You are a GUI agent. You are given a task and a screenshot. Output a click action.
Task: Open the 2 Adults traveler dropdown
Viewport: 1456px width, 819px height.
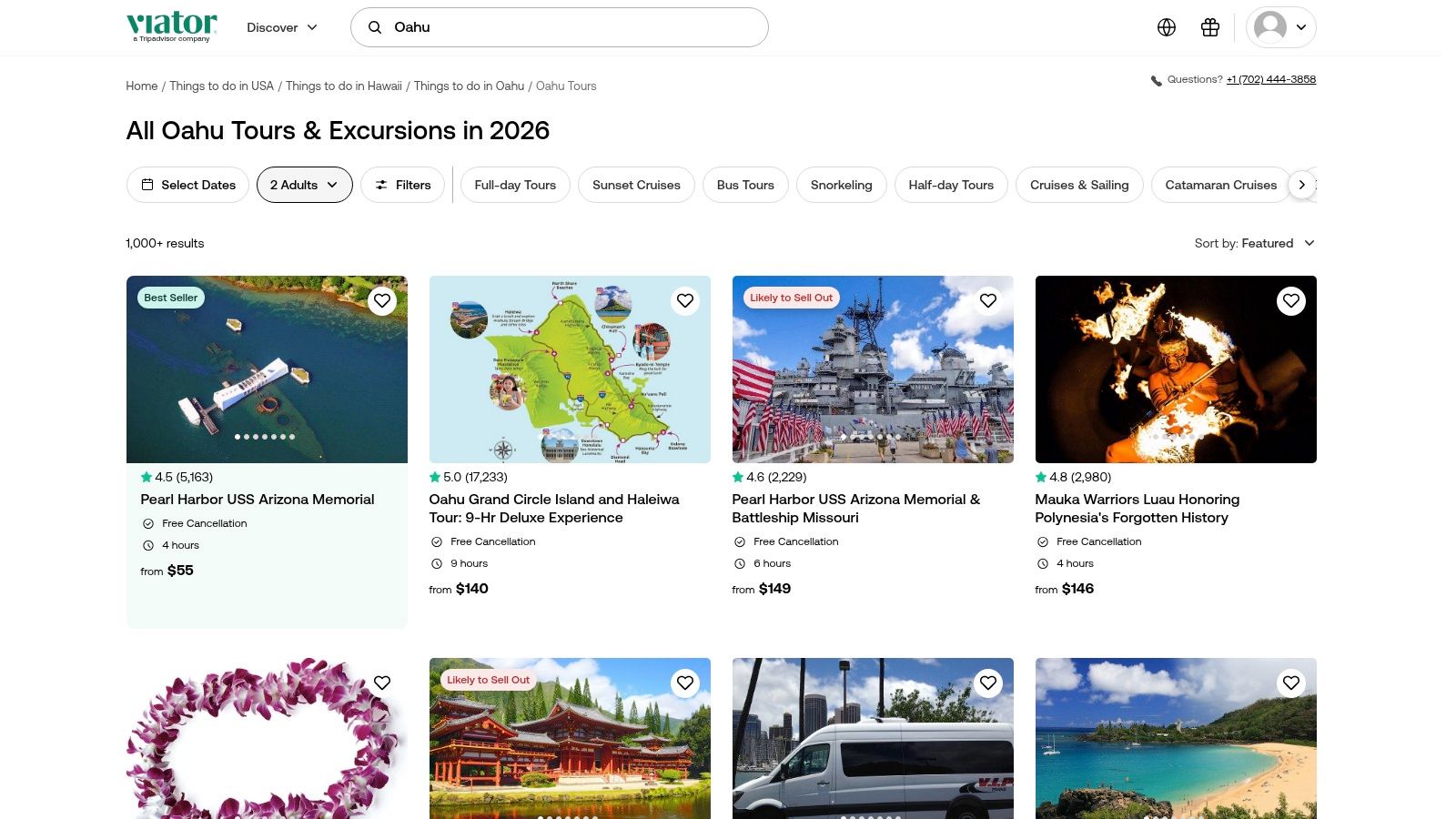click(304, 185)
